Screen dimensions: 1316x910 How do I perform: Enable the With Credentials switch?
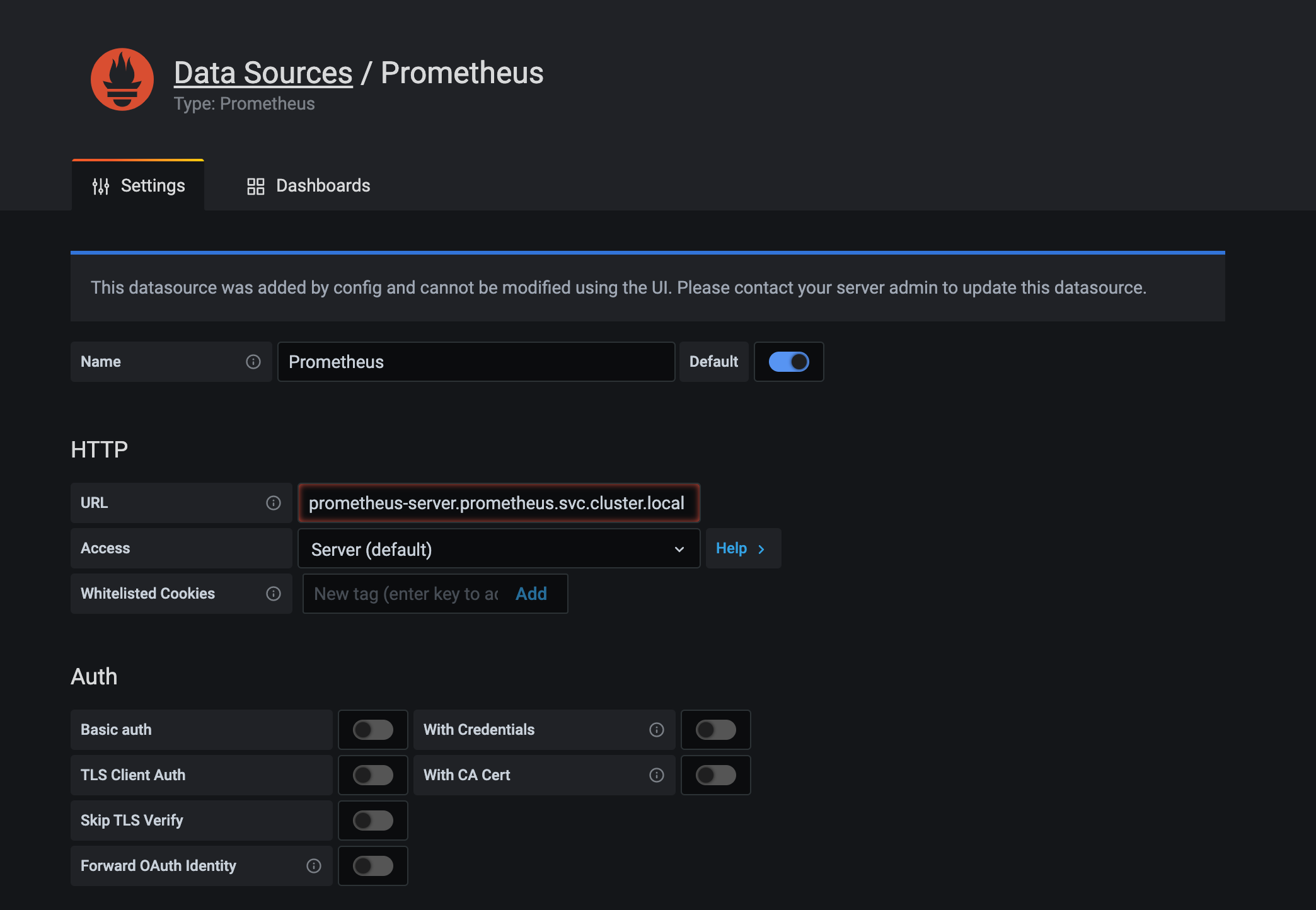click(x=716, y=730)
